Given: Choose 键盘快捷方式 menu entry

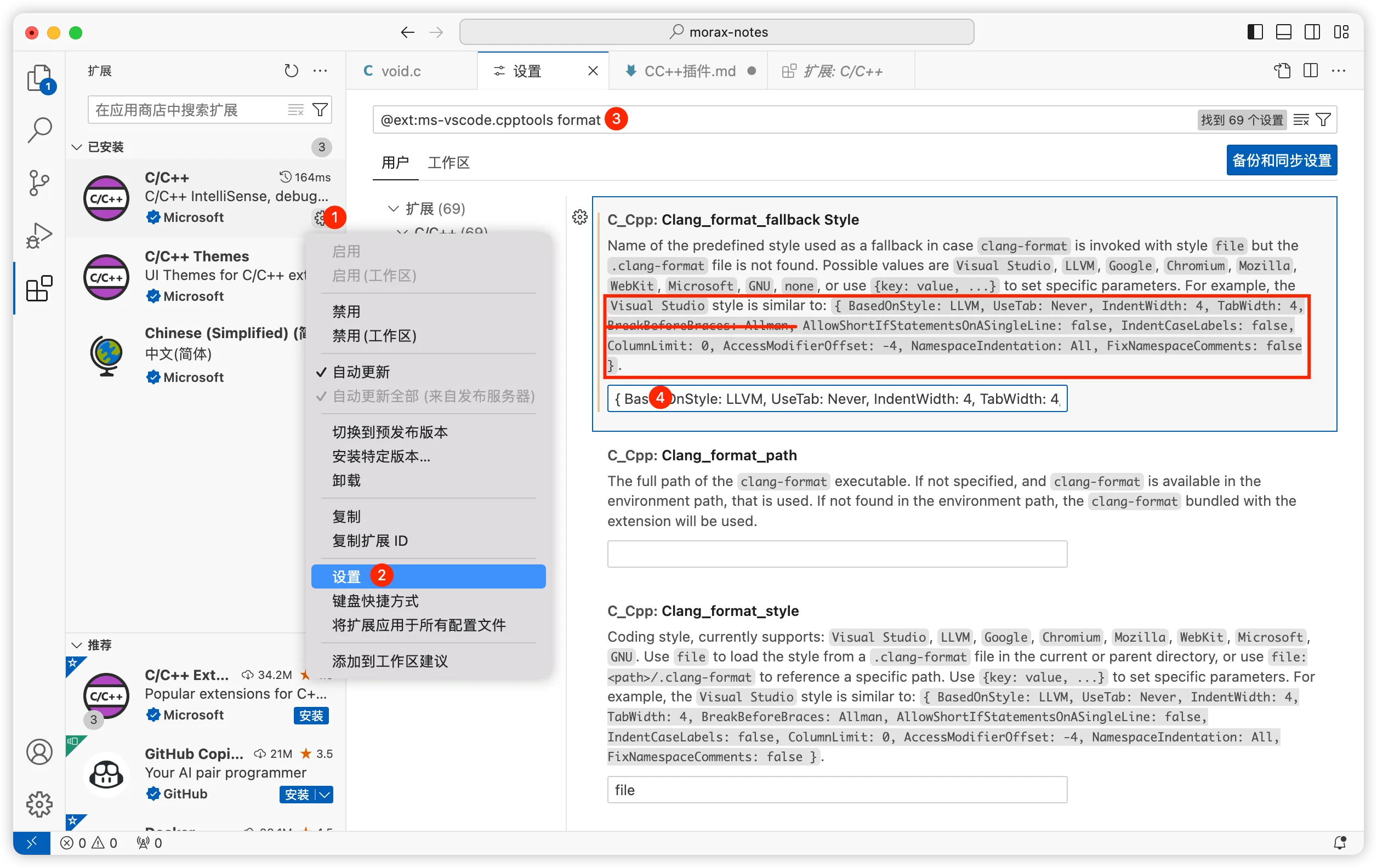Looking at the screenshot, I should pos(428,601).
